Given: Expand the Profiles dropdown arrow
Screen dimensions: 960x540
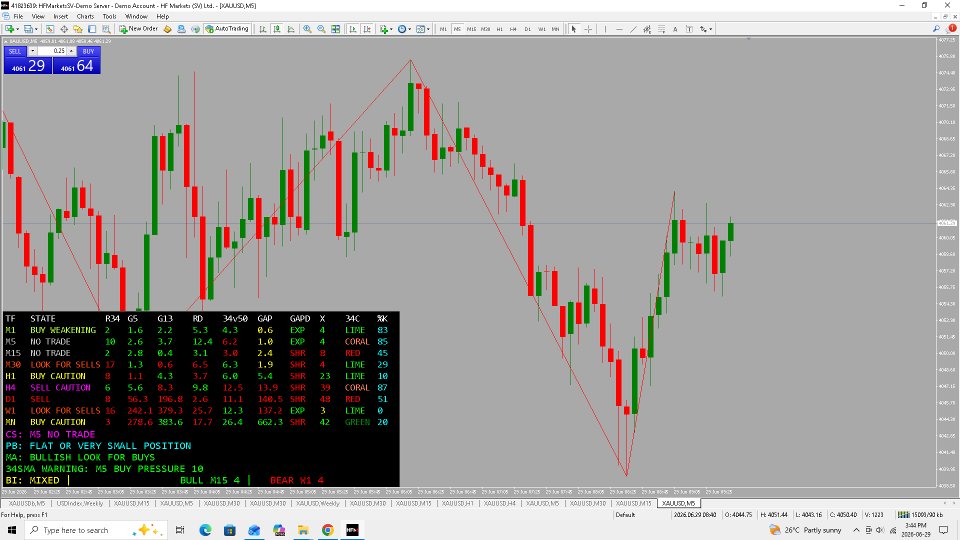Looking at the screenshot, I should click(36, 29).
